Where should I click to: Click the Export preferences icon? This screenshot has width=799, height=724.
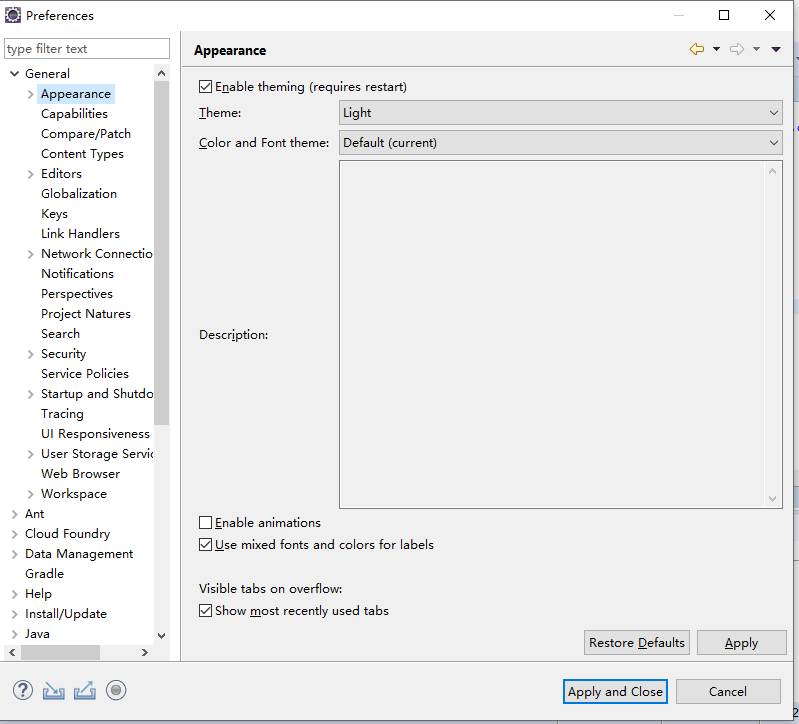click(x=85, y=691)
